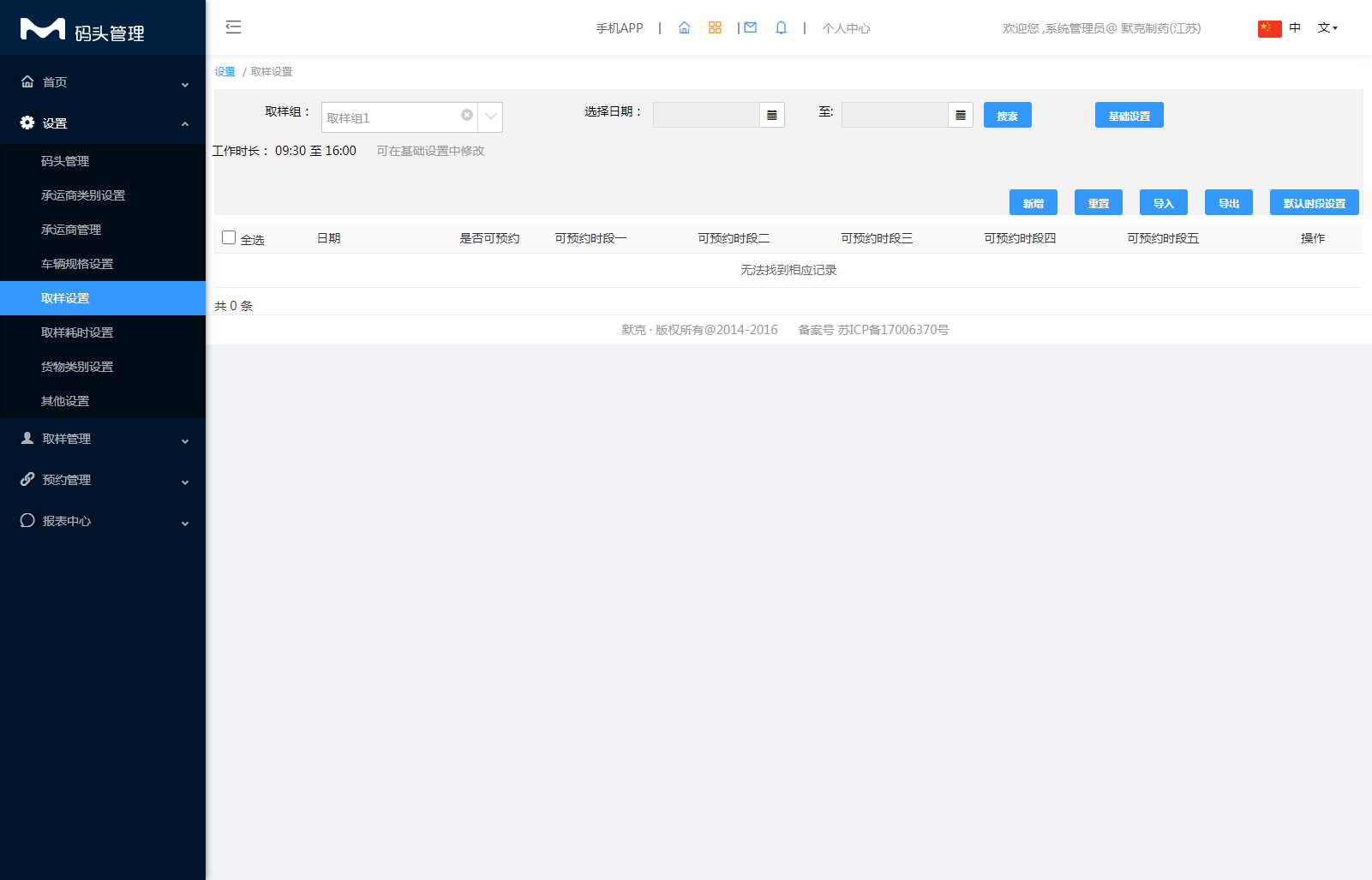Click the end date input field
The image size is (1372, 880).
[x=895, y=115]
